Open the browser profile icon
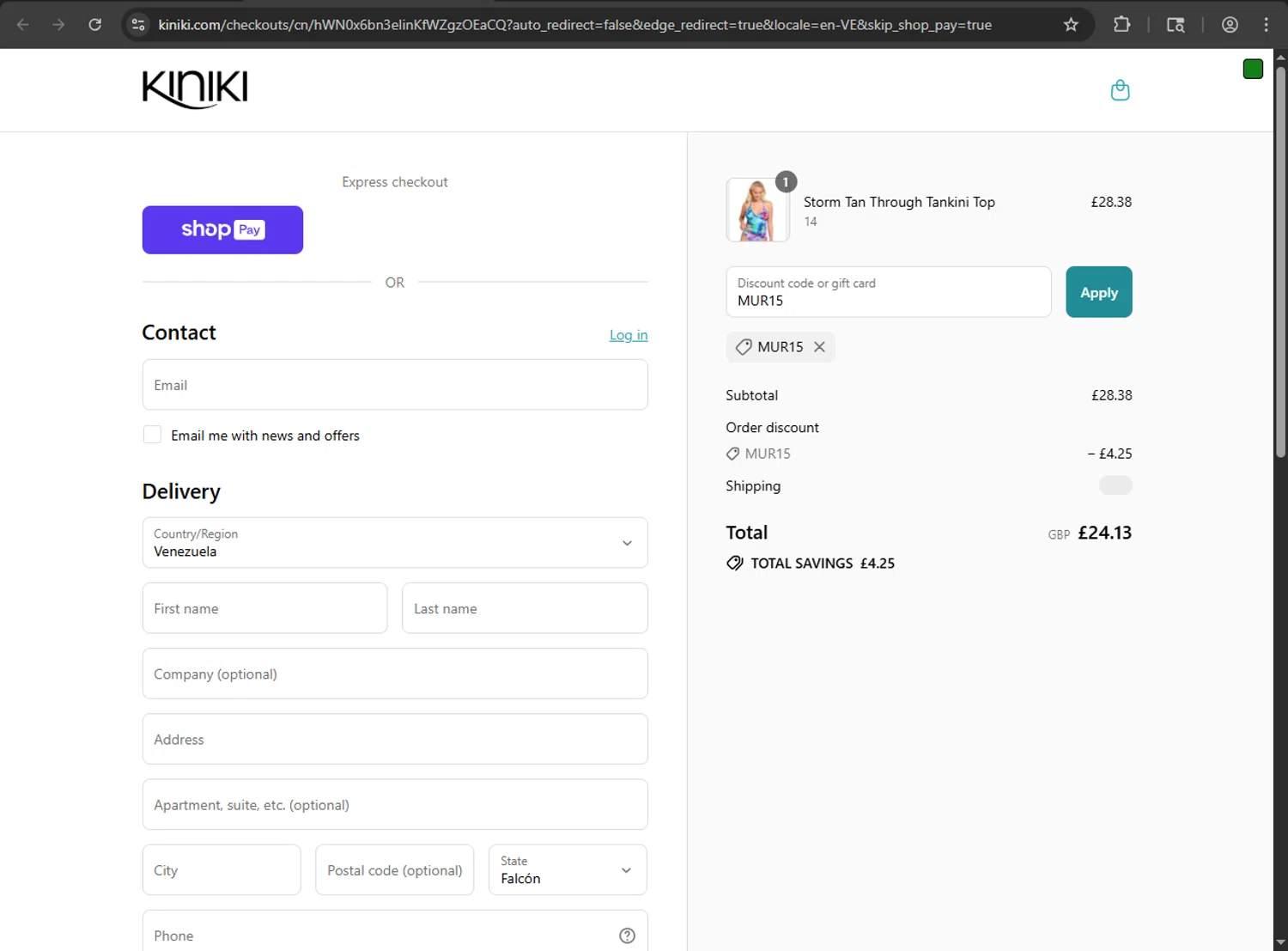The height and width of the screenshot is (951, 1288). tap(1230, 25)
